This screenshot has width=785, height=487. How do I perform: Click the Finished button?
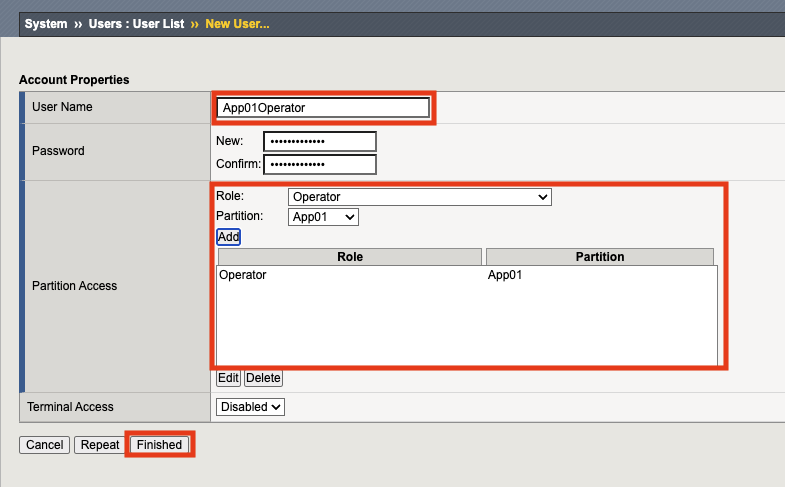(x=159, y=445)
